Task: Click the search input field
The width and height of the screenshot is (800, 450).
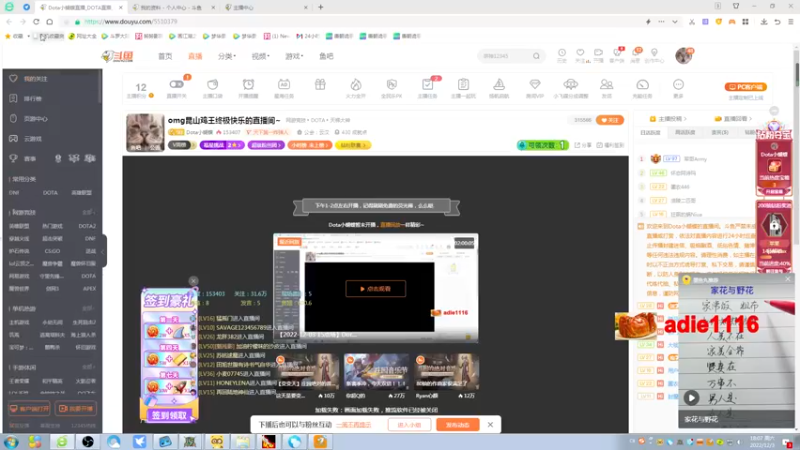Action: 505,56
